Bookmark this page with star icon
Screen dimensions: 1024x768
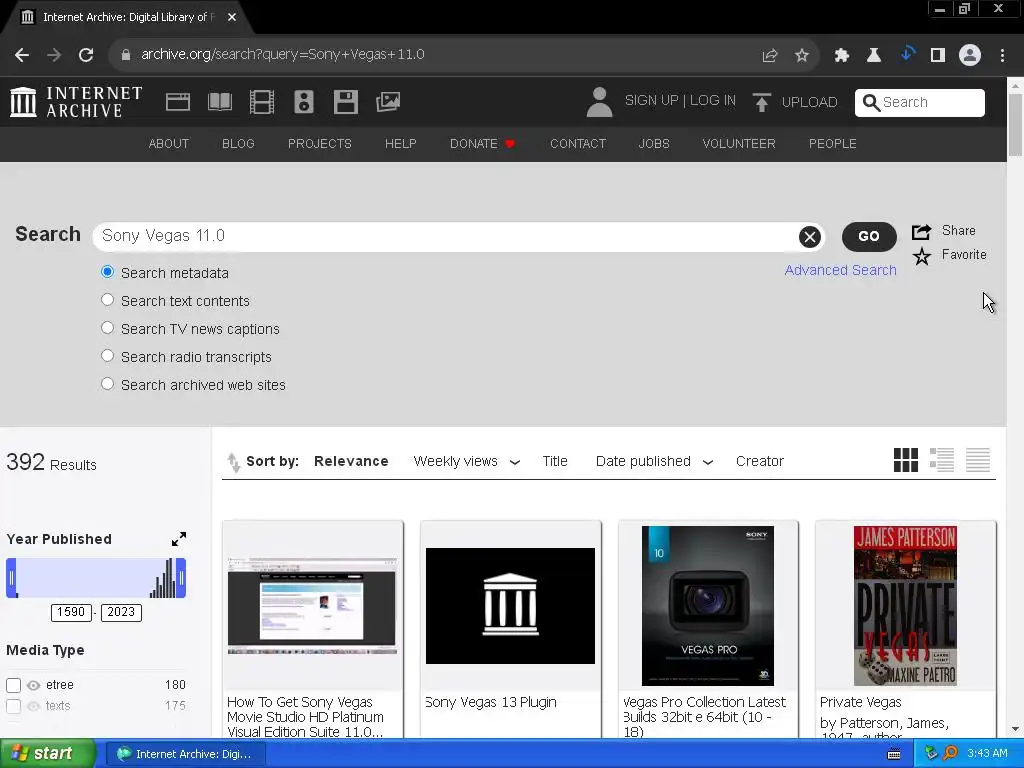coord(802,56)
